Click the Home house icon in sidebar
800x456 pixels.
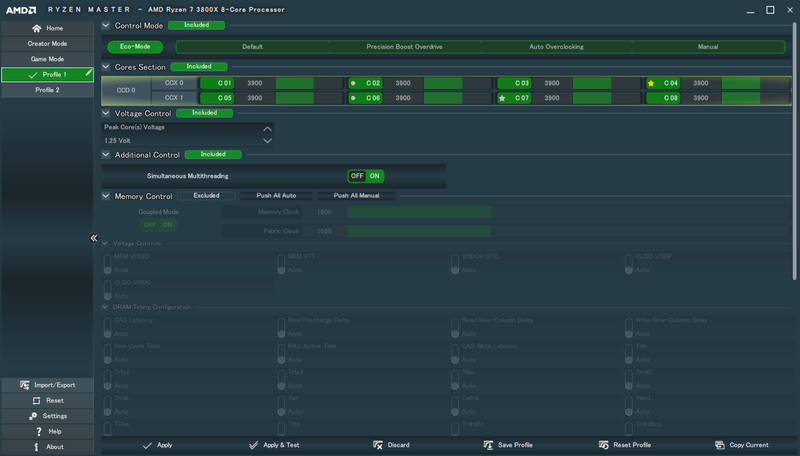tap(36, 29)
